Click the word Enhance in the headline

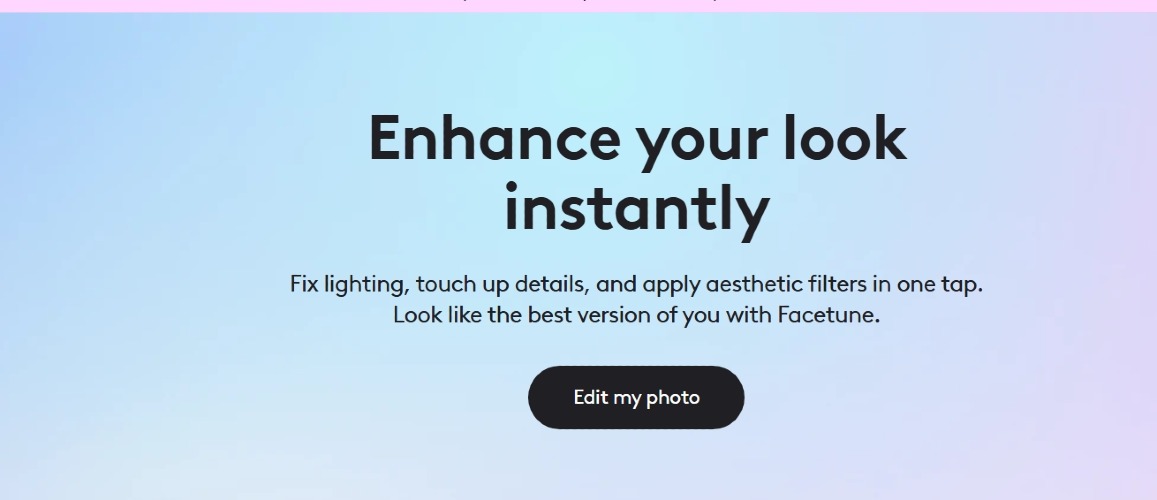pyautogui.click(x=494, y=138)
